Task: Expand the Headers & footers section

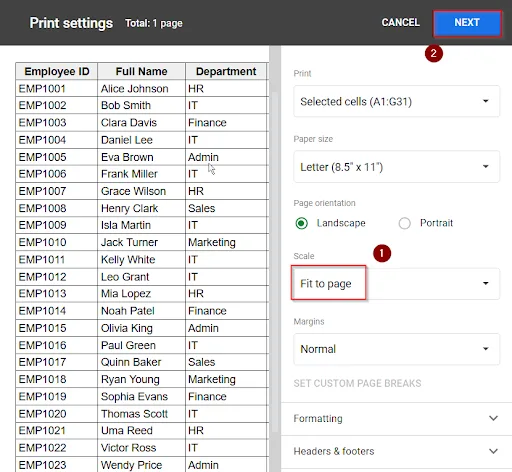Action: point(397,451)
